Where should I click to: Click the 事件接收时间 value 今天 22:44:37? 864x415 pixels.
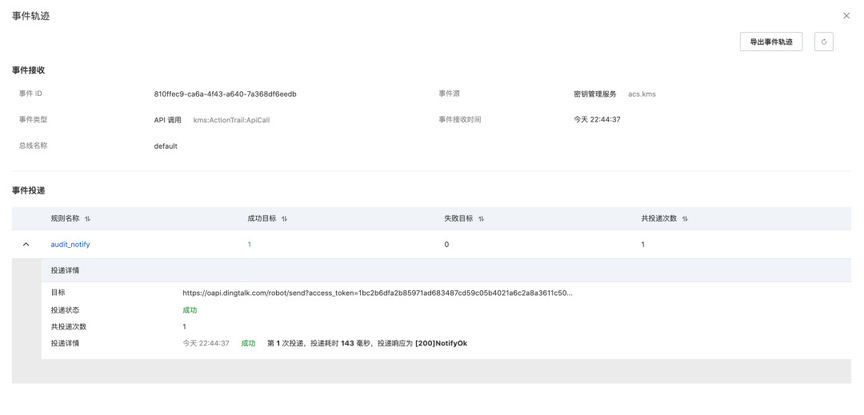[x=597, y=120]
